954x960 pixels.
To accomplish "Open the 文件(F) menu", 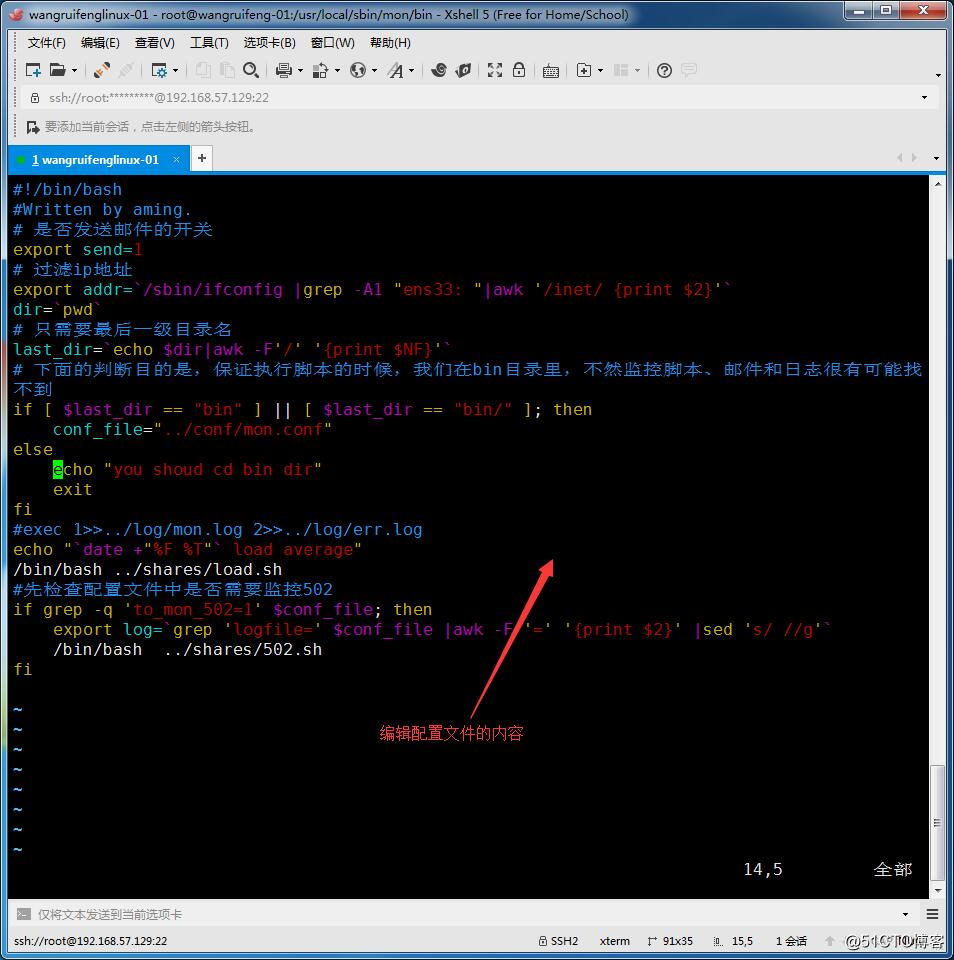I will (47, 43).
